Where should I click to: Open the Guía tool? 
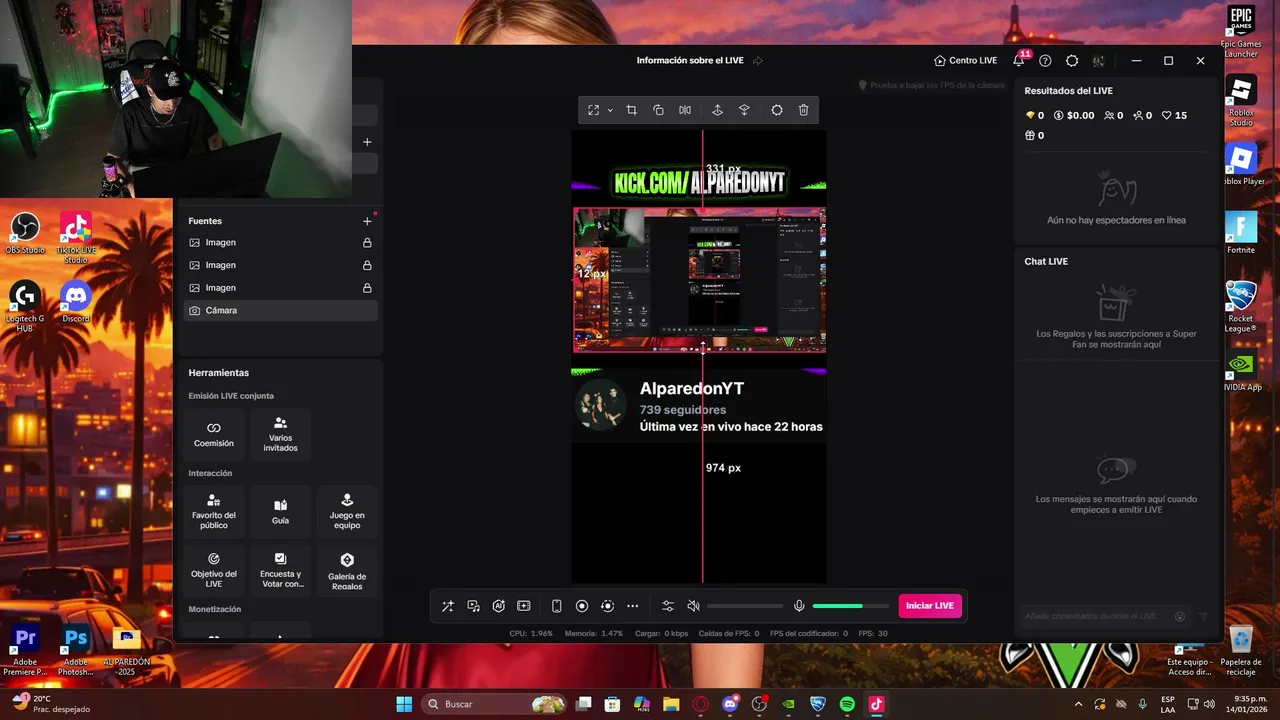click(x=281, y=512)
